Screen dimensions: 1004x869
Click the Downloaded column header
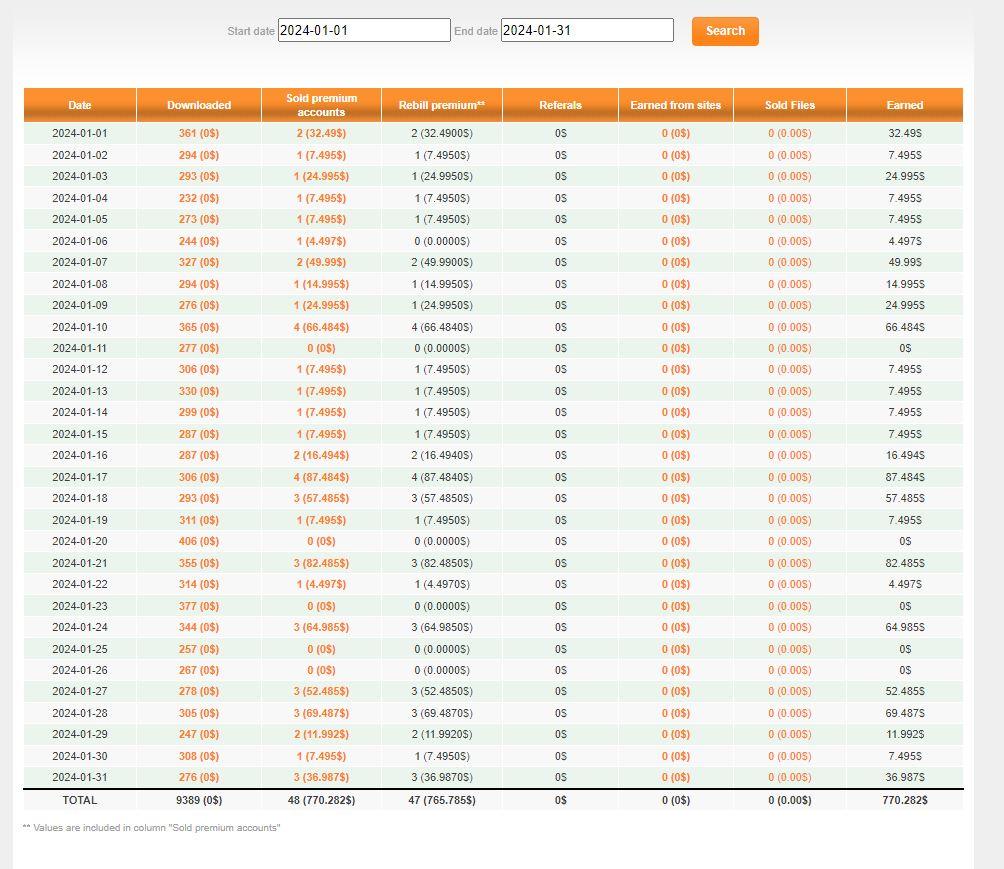click(x=199, y=105)
